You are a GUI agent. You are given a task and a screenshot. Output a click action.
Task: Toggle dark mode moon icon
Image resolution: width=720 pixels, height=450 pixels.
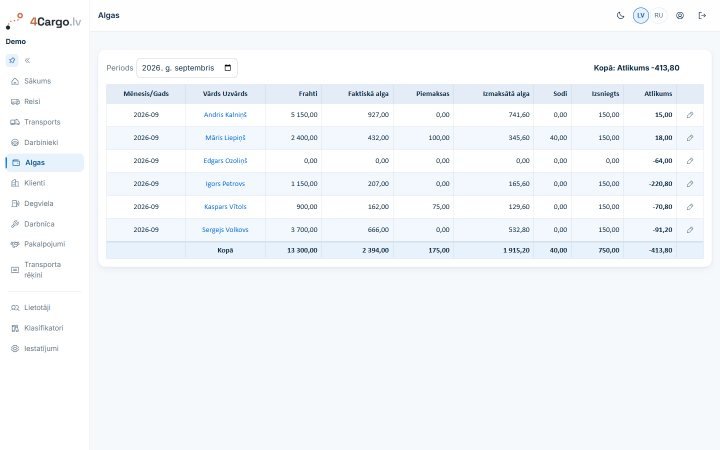click(x=620, y=16)
